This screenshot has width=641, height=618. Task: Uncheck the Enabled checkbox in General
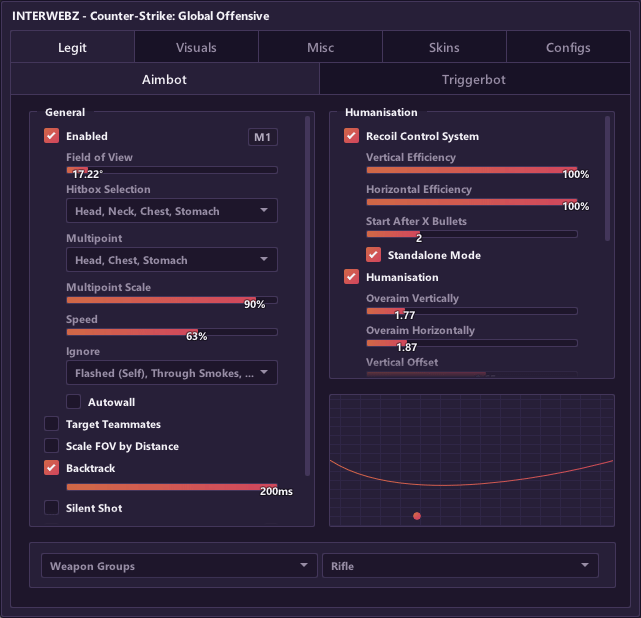[52, 136]
